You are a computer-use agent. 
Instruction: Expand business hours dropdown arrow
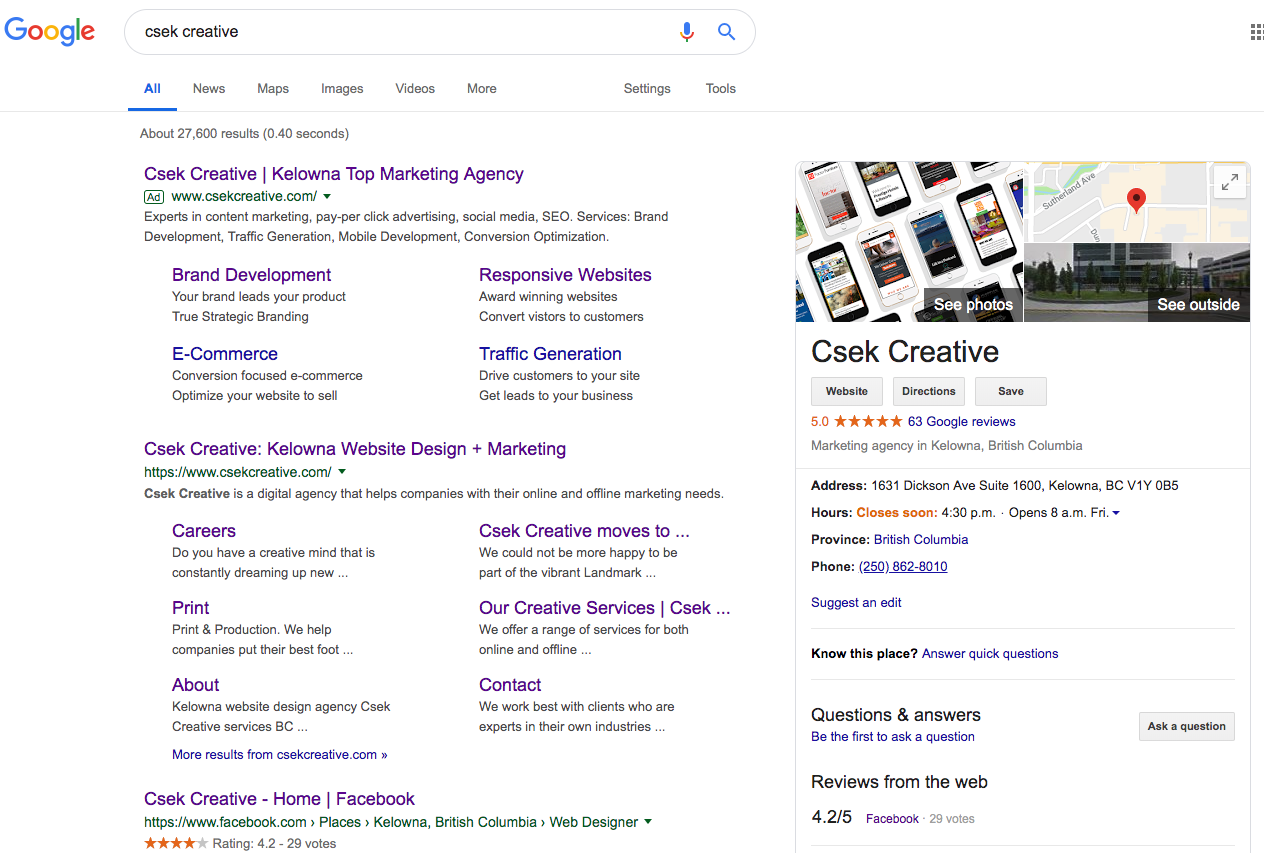pyautogui.click(x=1116, y=513)
